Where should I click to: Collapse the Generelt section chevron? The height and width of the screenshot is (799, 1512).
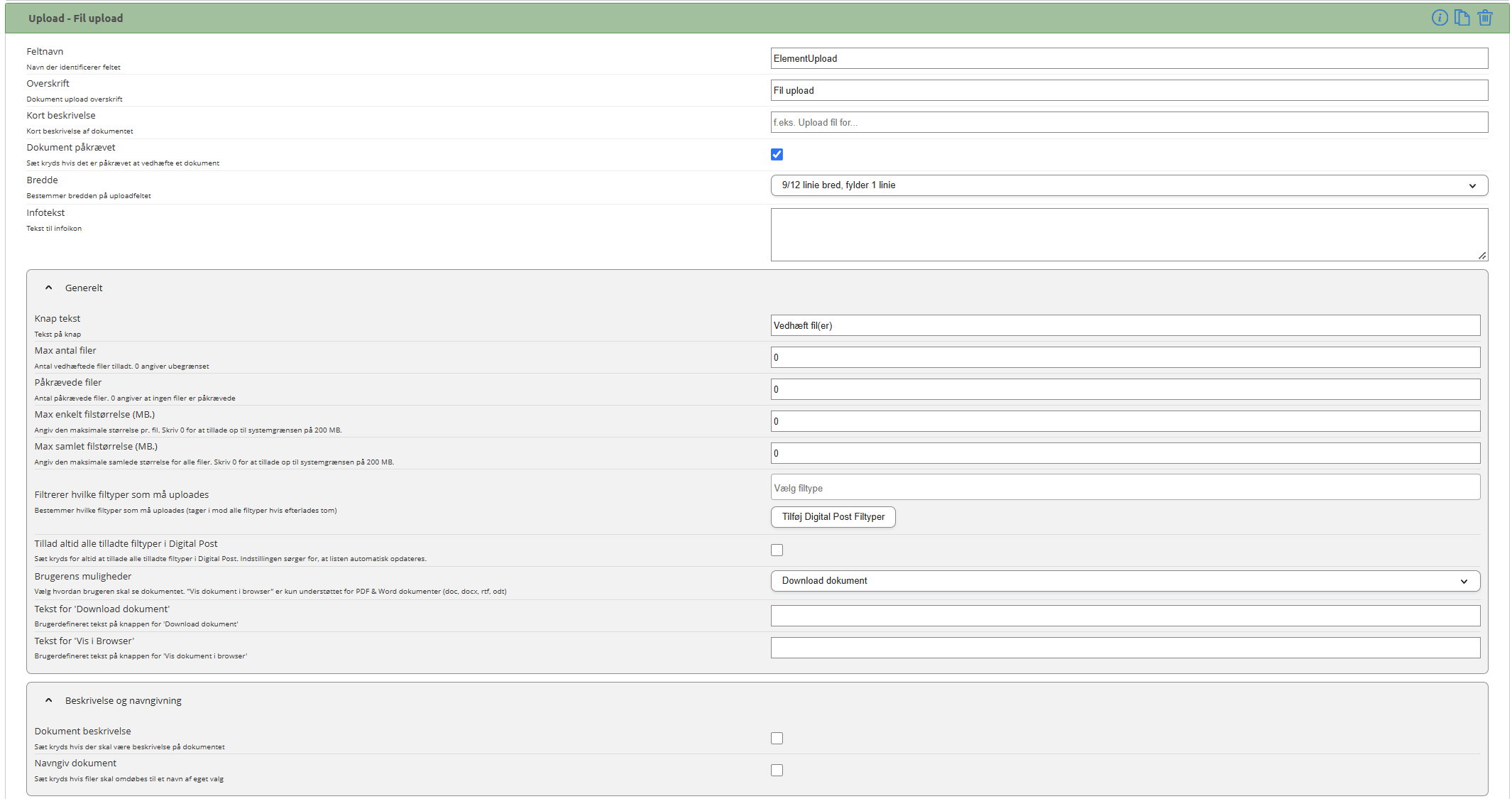[48, 288]
